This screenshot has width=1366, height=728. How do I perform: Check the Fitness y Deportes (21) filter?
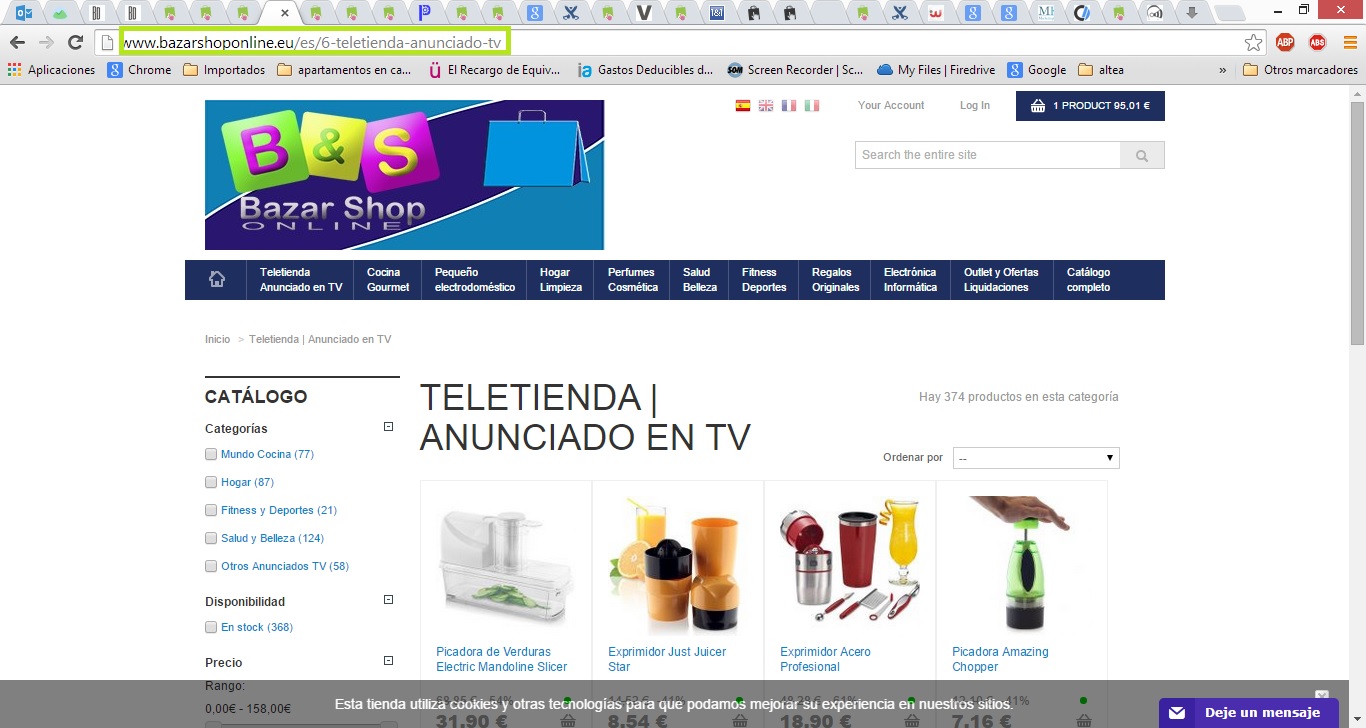click(211, 510)
